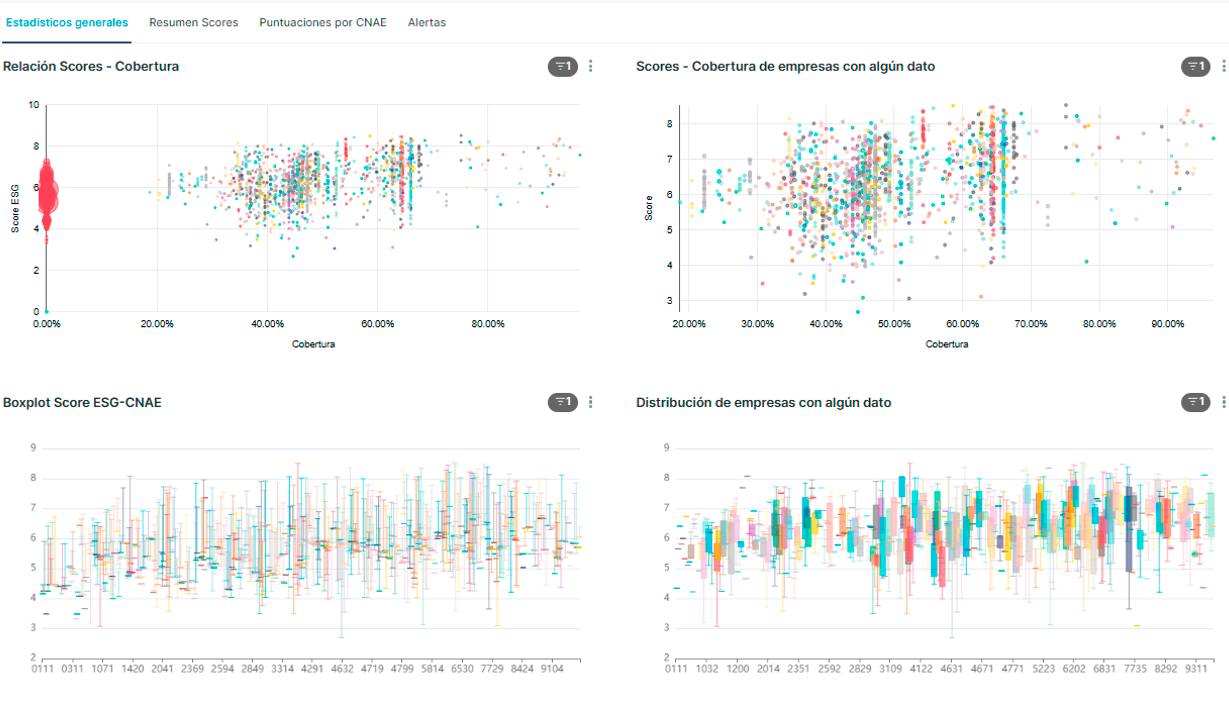Click the Relación Scores - Cobertura chart title
The width and height of the screenshot is (1229, 703).
tap(92, 66)
